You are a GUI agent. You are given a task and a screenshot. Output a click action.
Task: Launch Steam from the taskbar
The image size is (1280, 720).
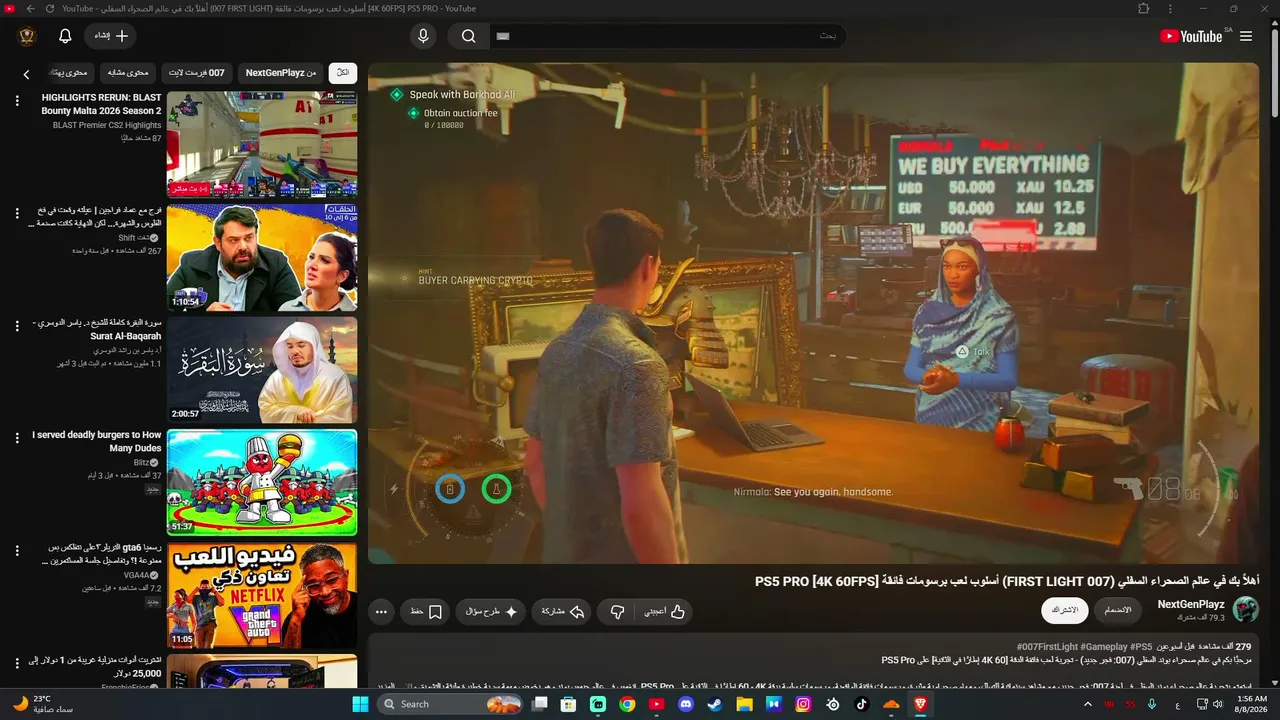pyautogui.click(x=715, y=704)
